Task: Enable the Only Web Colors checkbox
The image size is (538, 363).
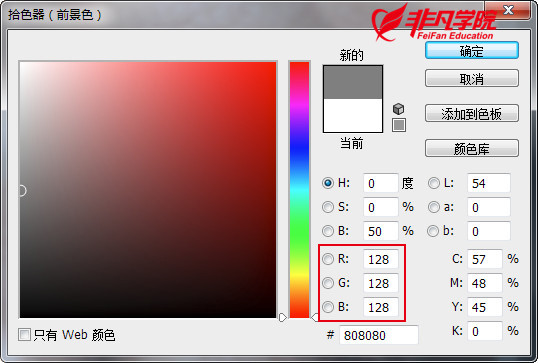Action: tap(24, 335)
